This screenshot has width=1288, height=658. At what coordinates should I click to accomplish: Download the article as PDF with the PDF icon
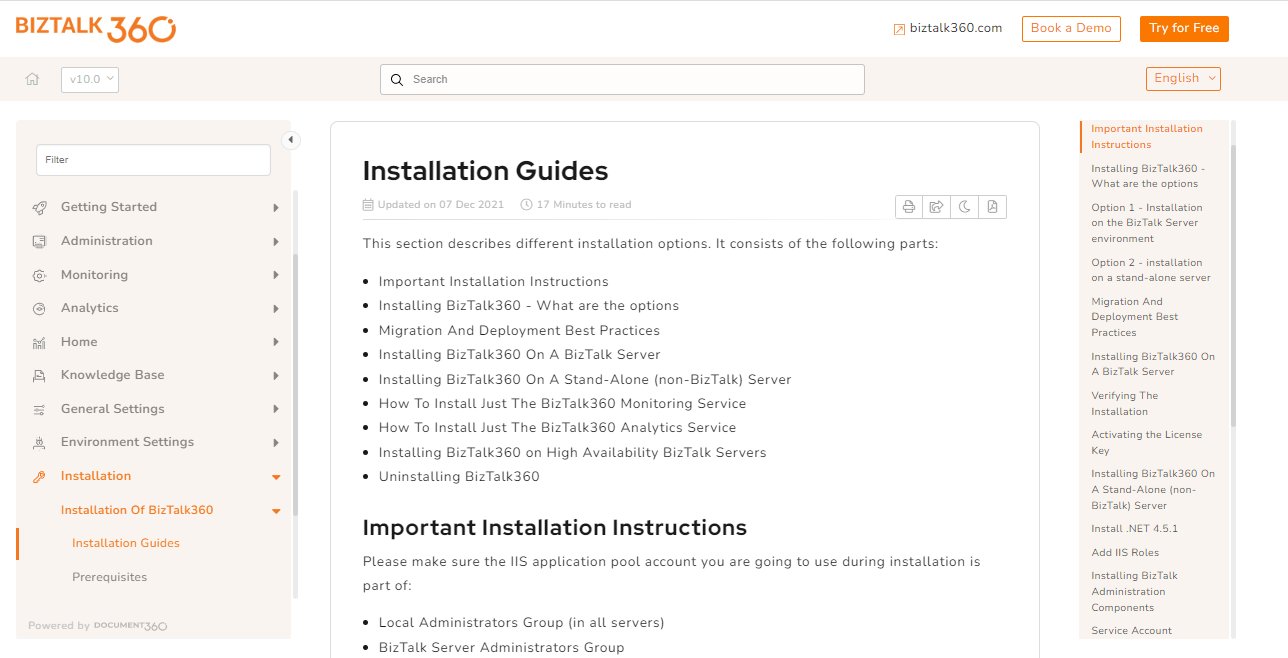tap(992, 207)
